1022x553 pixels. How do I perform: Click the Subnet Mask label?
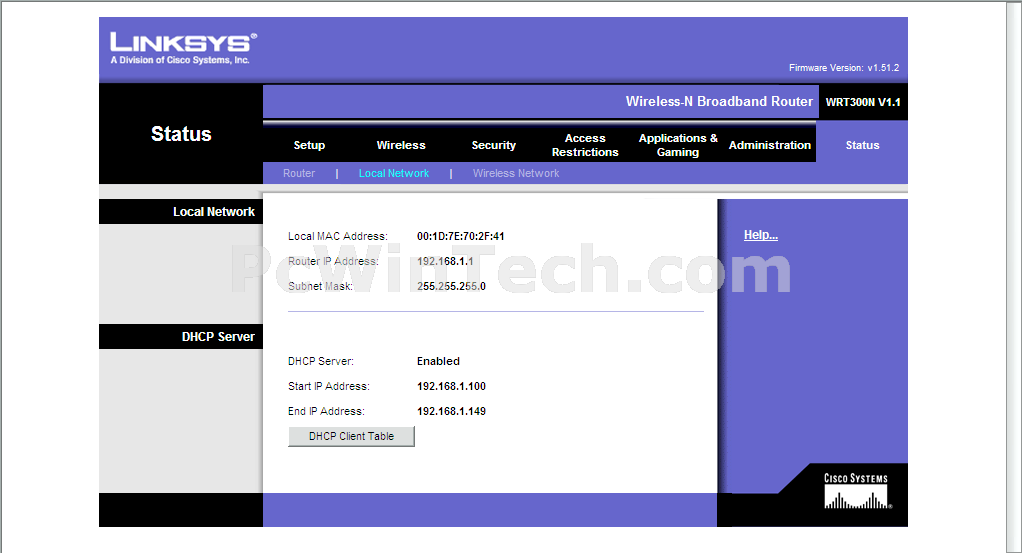click(x=320, y=286)
